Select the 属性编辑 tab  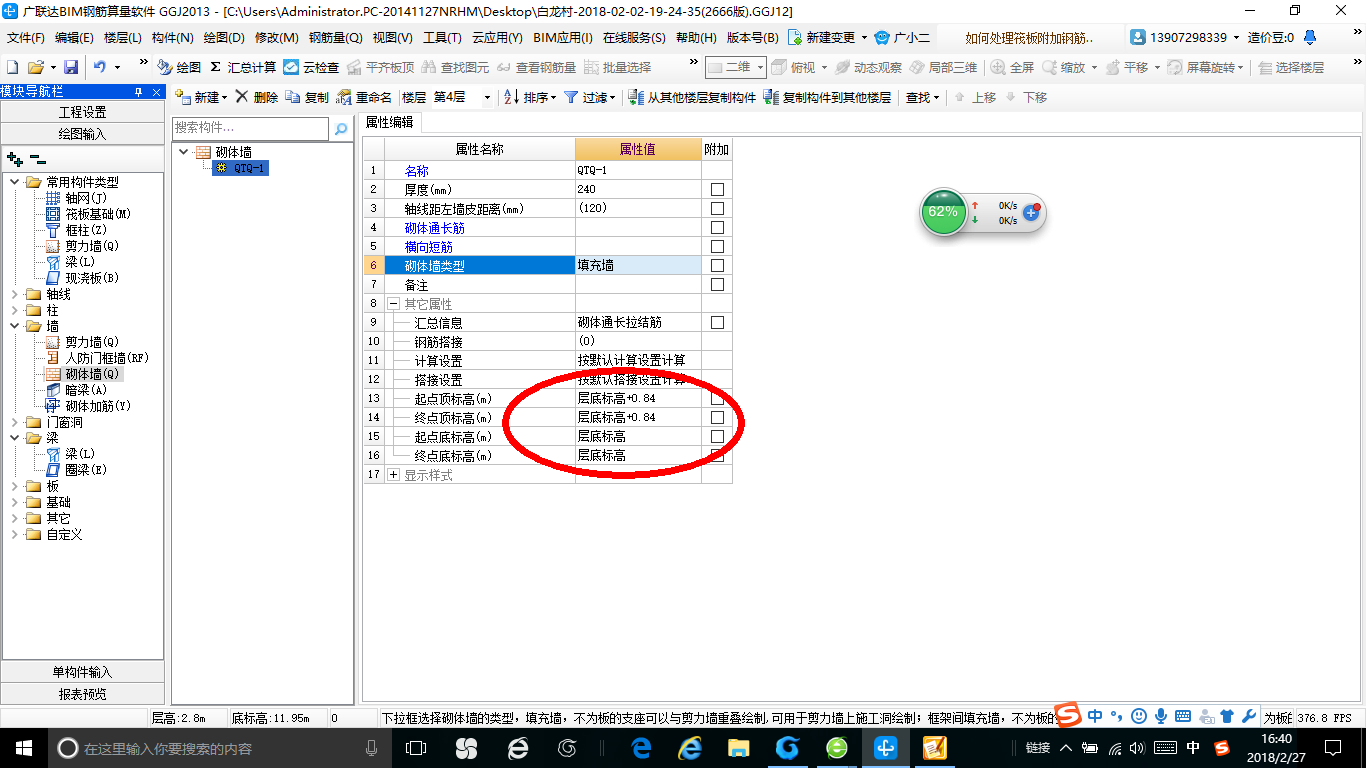pyautogui.click(x=389, y=122)
